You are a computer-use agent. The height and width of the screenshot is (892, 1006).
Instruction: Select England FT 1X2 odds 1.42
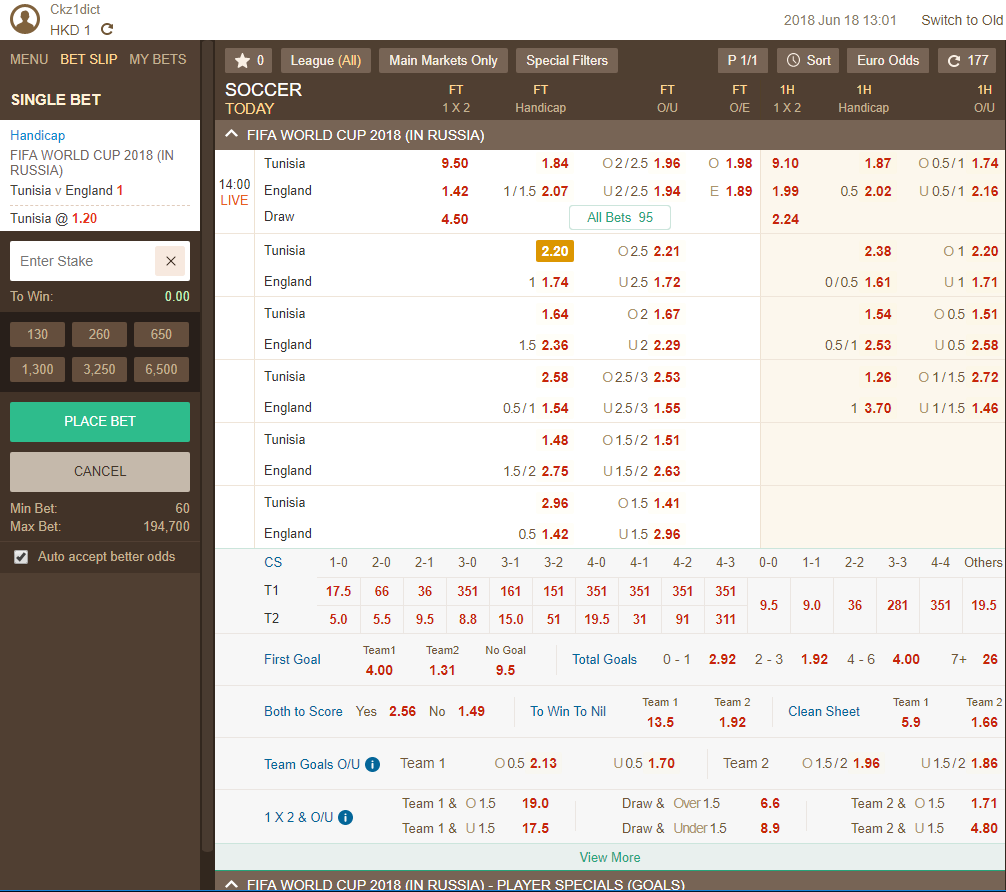tap(454, 191)
